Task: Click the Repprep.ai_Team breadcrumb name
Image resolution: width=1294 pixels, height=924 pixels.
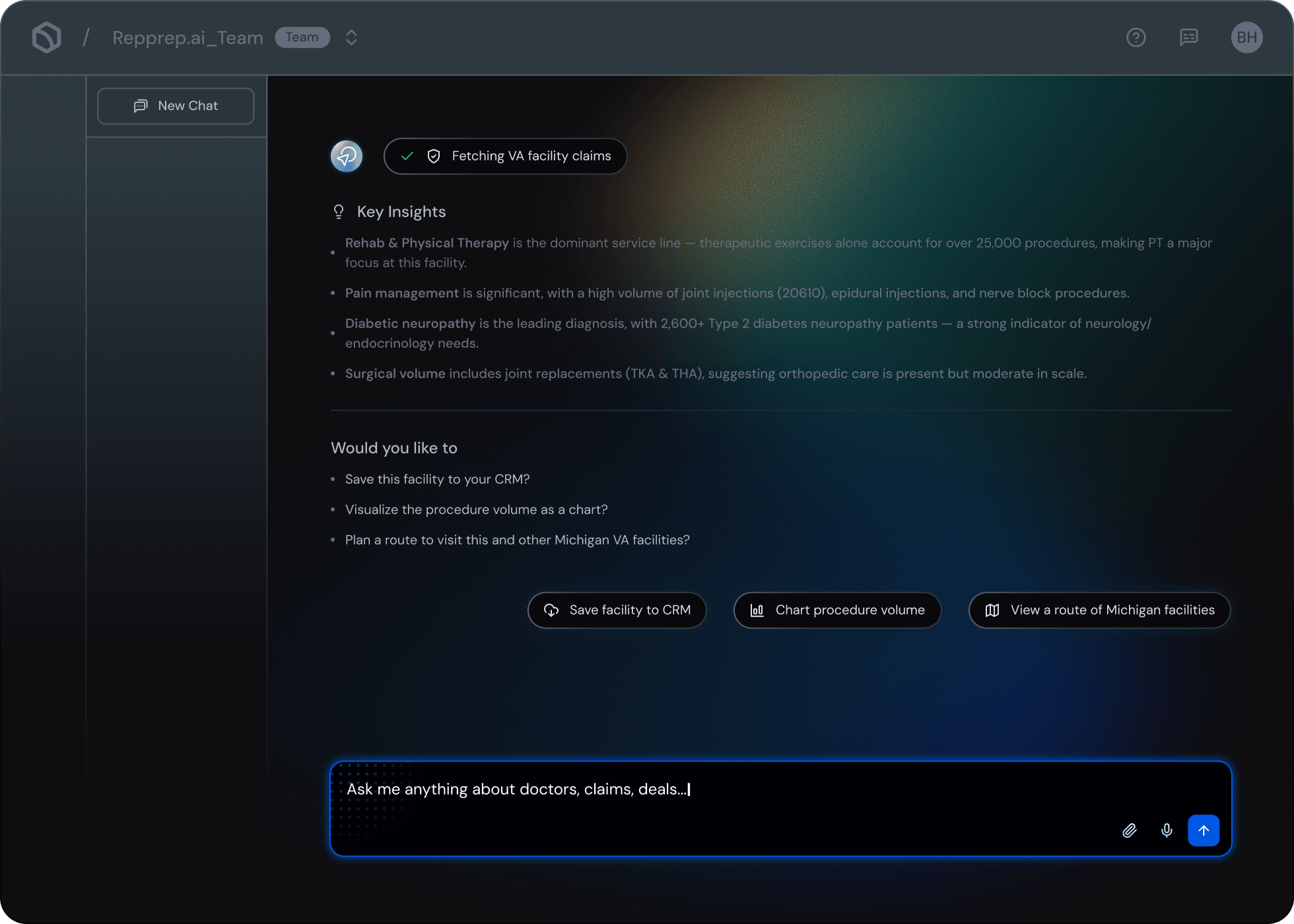Action: [187, 38]
